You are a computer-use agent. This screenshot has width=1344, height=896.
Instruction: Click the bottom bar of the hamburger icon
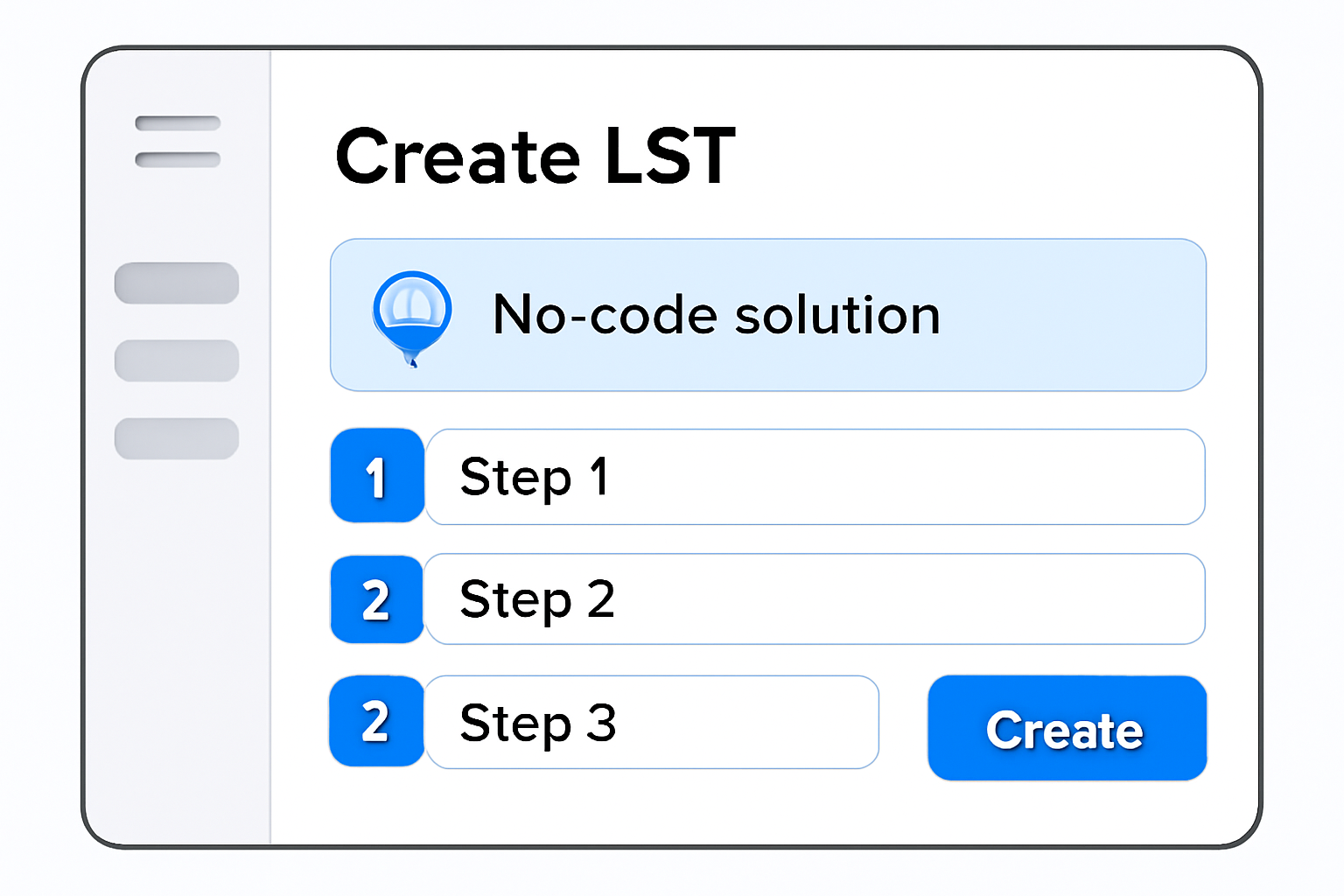178,159
